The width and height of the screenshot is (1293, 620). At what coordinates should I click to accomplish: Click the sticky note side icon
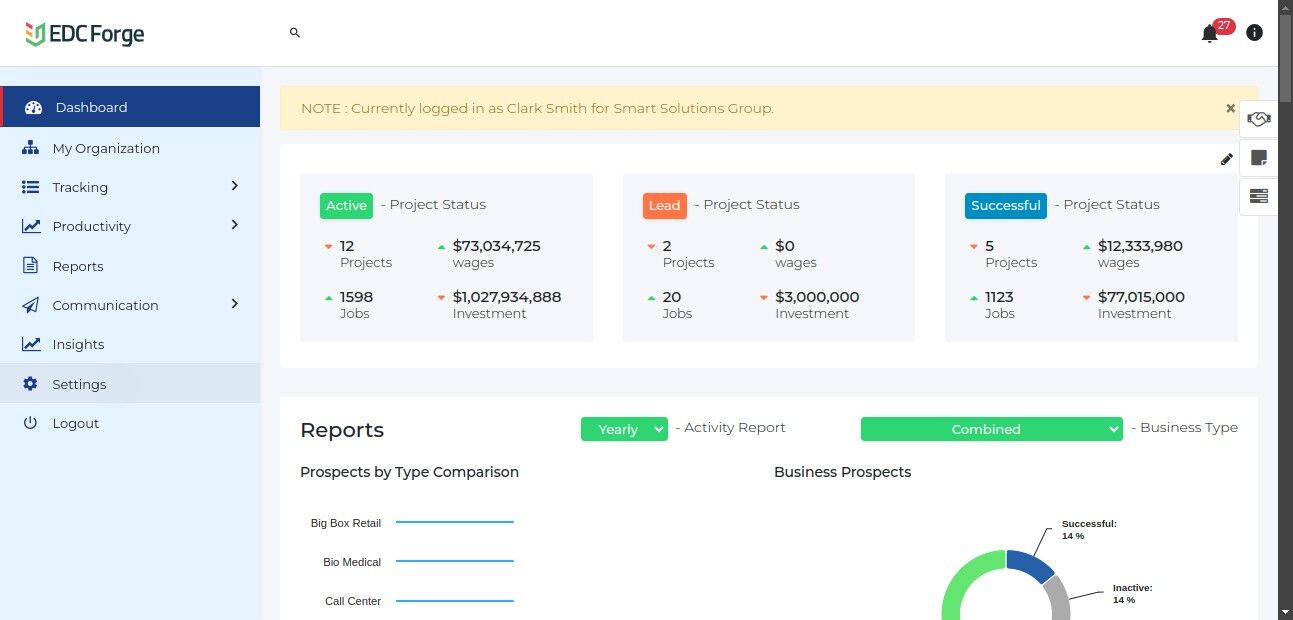coord(1259,158)
